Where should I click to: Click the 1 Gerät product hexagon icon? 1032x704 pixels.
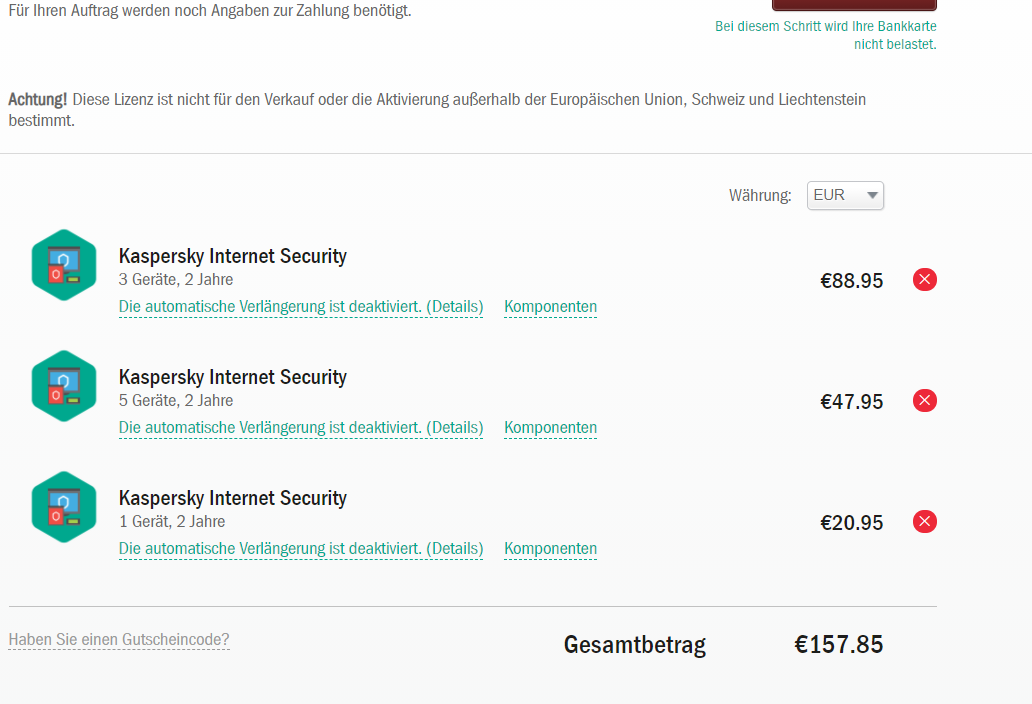[x=64, y=507]
